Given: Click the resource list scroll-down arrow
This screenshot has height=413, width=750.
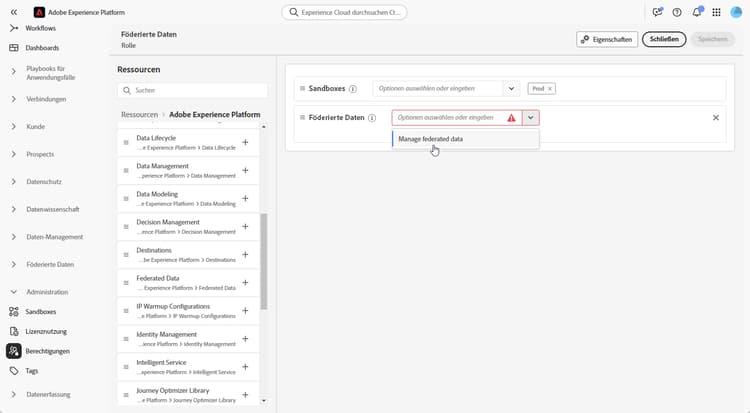Looking at the screenshot, I should [264, 401].
